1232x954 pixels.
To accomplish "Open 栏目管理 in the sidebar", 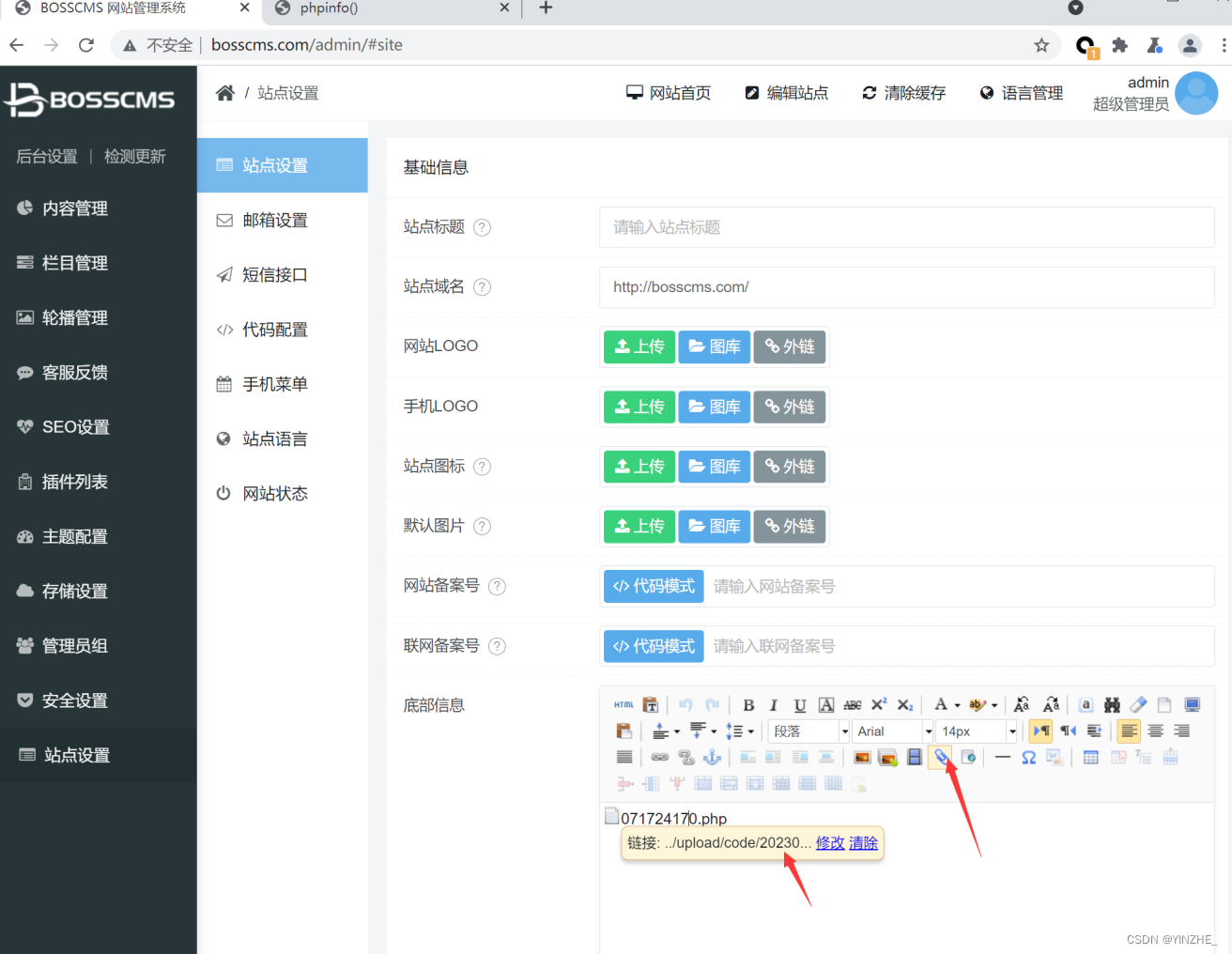I will (x=75, y=263).
